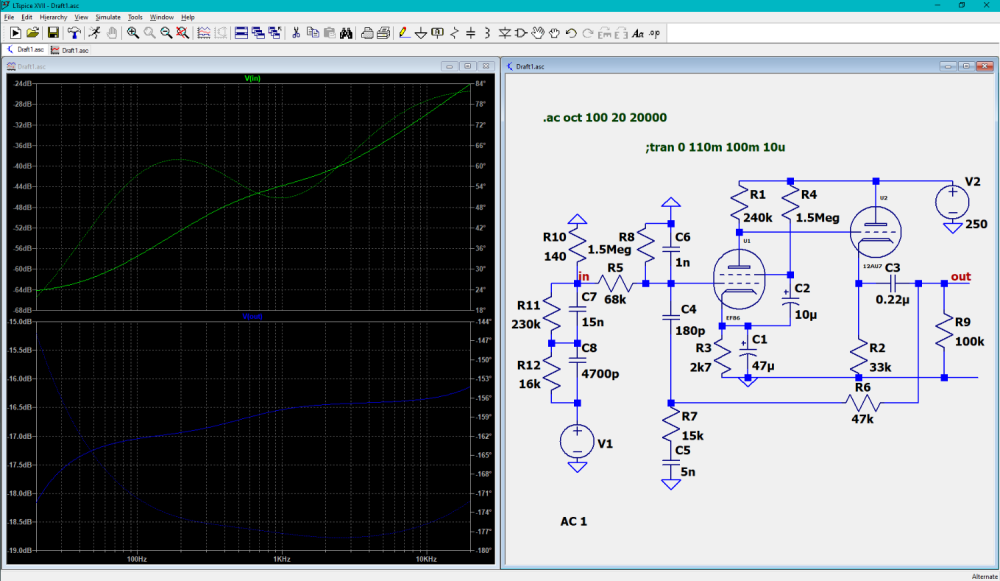Save the schematic with the floppy disk icon
Viewport: 1000px width, 581px height.
[x=52, y=33]
